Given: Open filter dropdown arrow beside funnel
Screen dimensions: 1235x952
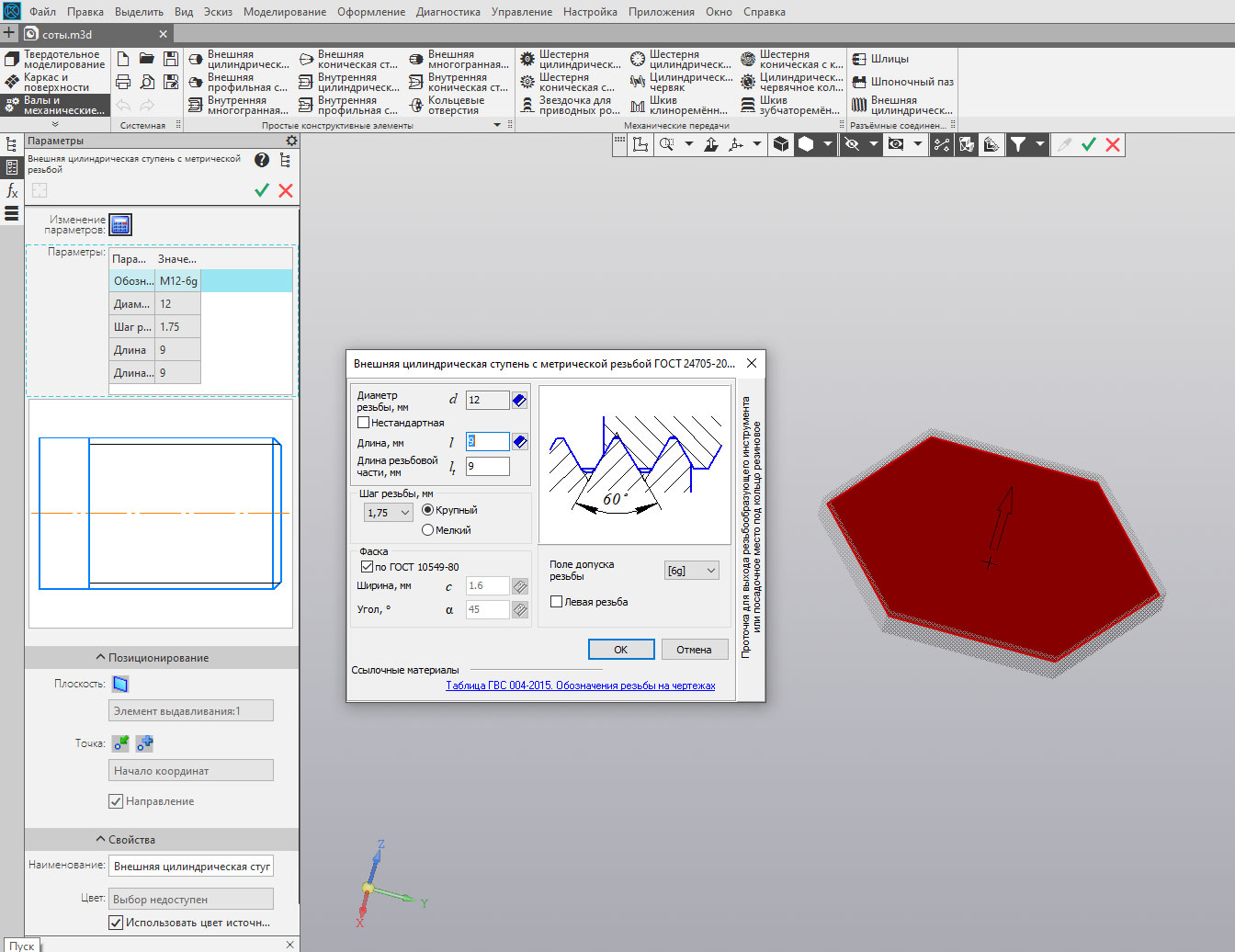Looking at the screenshot, I should (1040, 144).
